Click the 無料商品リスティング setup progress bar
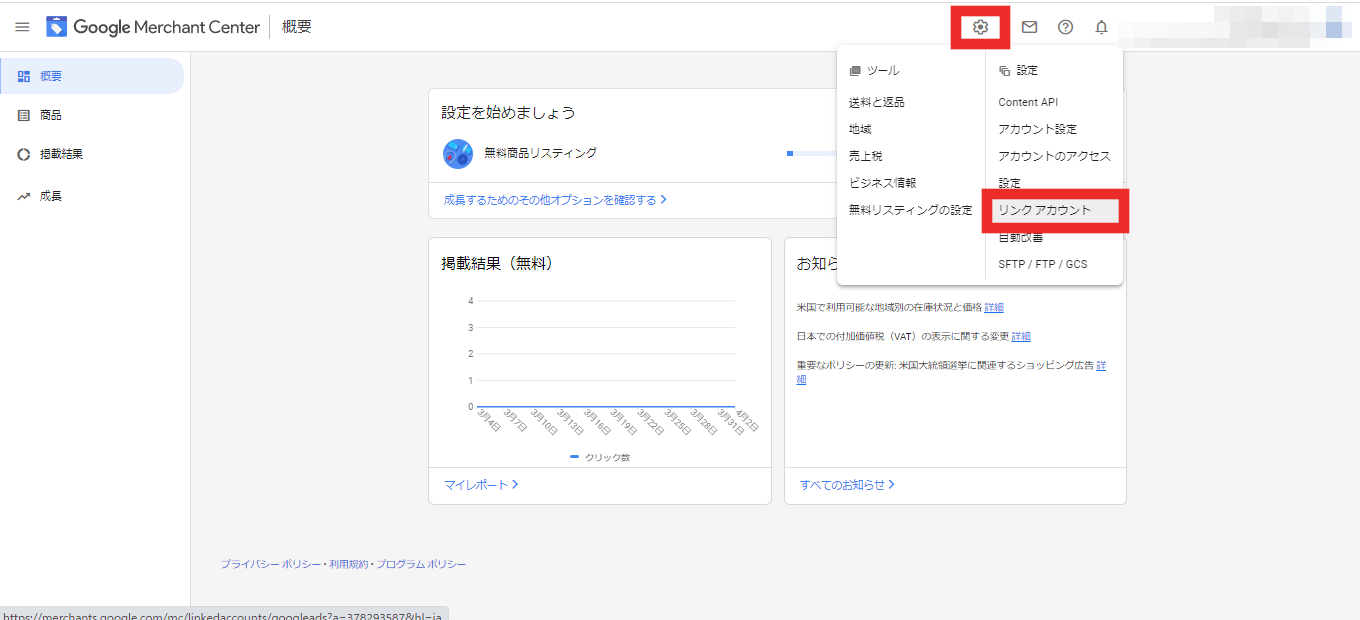The width and height of the screenshot is (1360, 620). point(811,153)
